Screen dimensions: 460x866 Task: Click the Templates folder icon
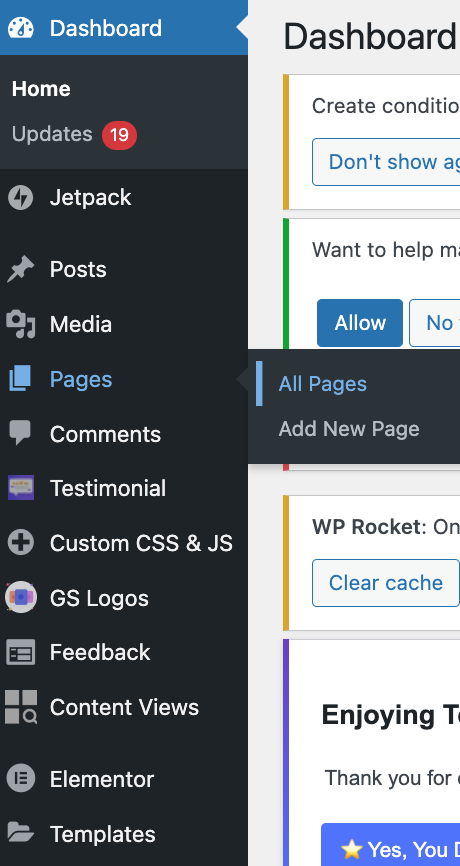coord(21,833)
